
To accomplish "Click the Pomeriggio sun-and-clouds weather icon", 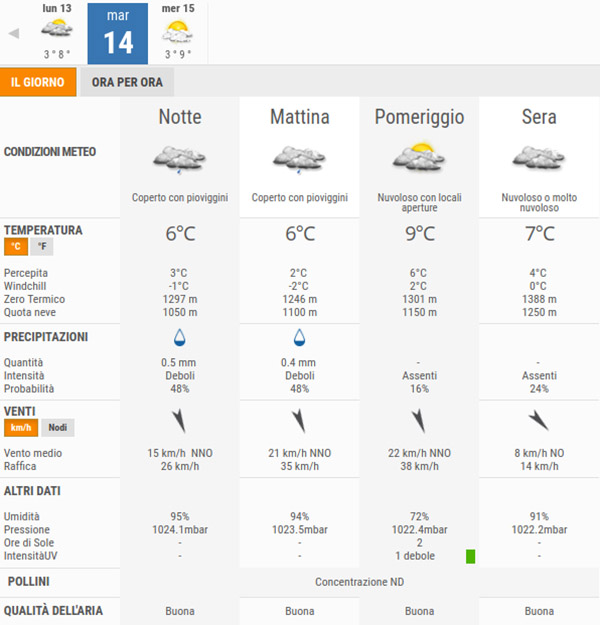I will 419,157.
